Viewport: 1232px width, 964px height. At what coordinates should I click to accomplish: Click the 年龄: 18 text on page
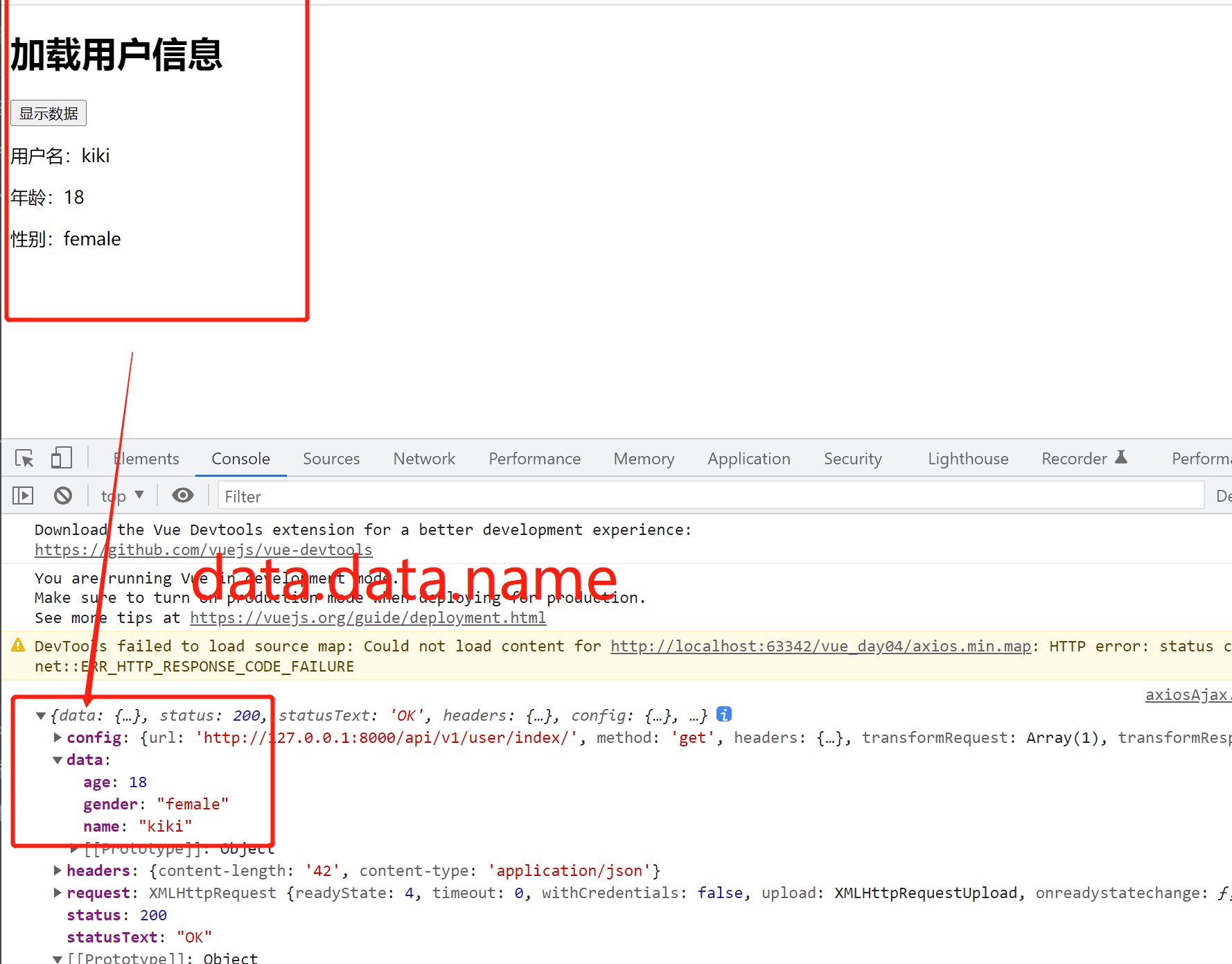[47, 198]
